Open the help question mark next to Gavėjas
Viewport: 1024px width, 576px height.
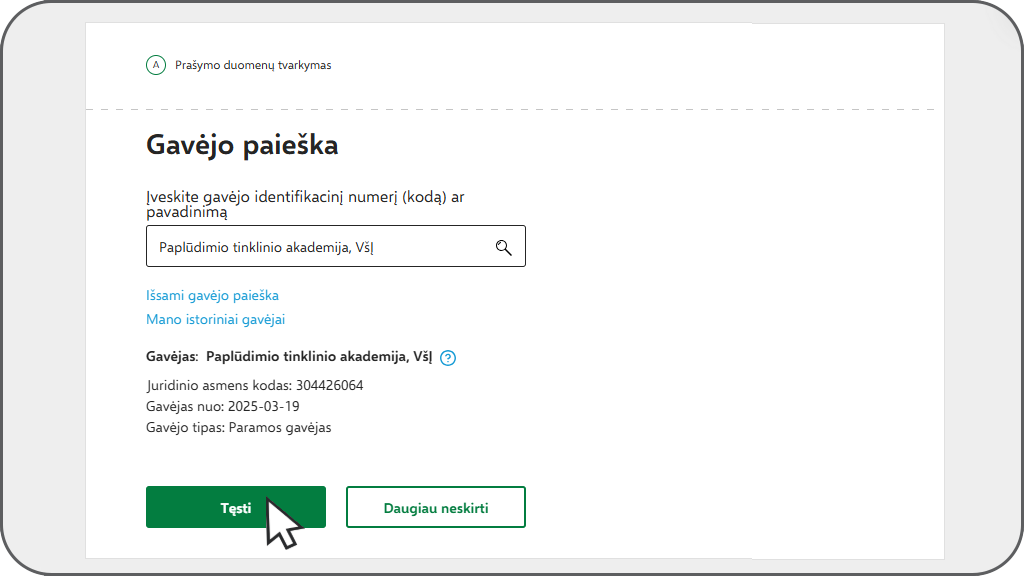tap(448, 358)
